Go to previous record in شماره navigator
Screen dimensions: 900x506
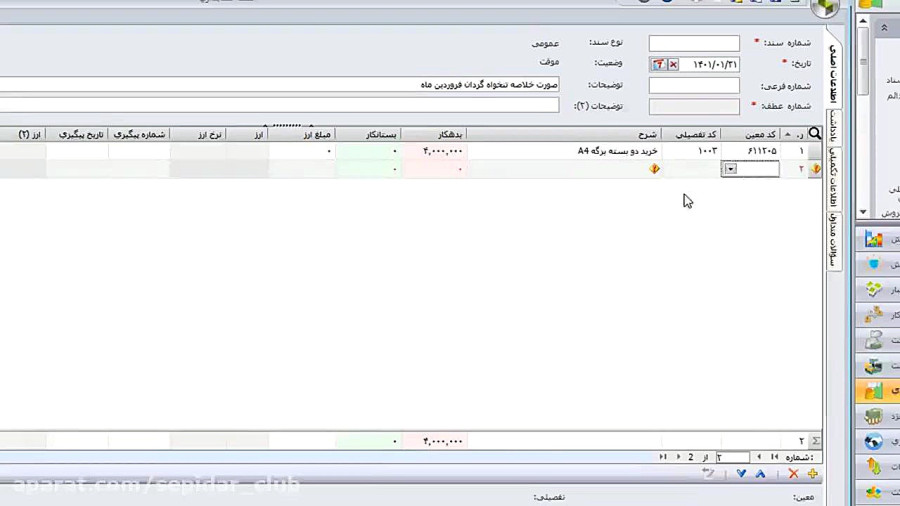click(x=759, y=457)
